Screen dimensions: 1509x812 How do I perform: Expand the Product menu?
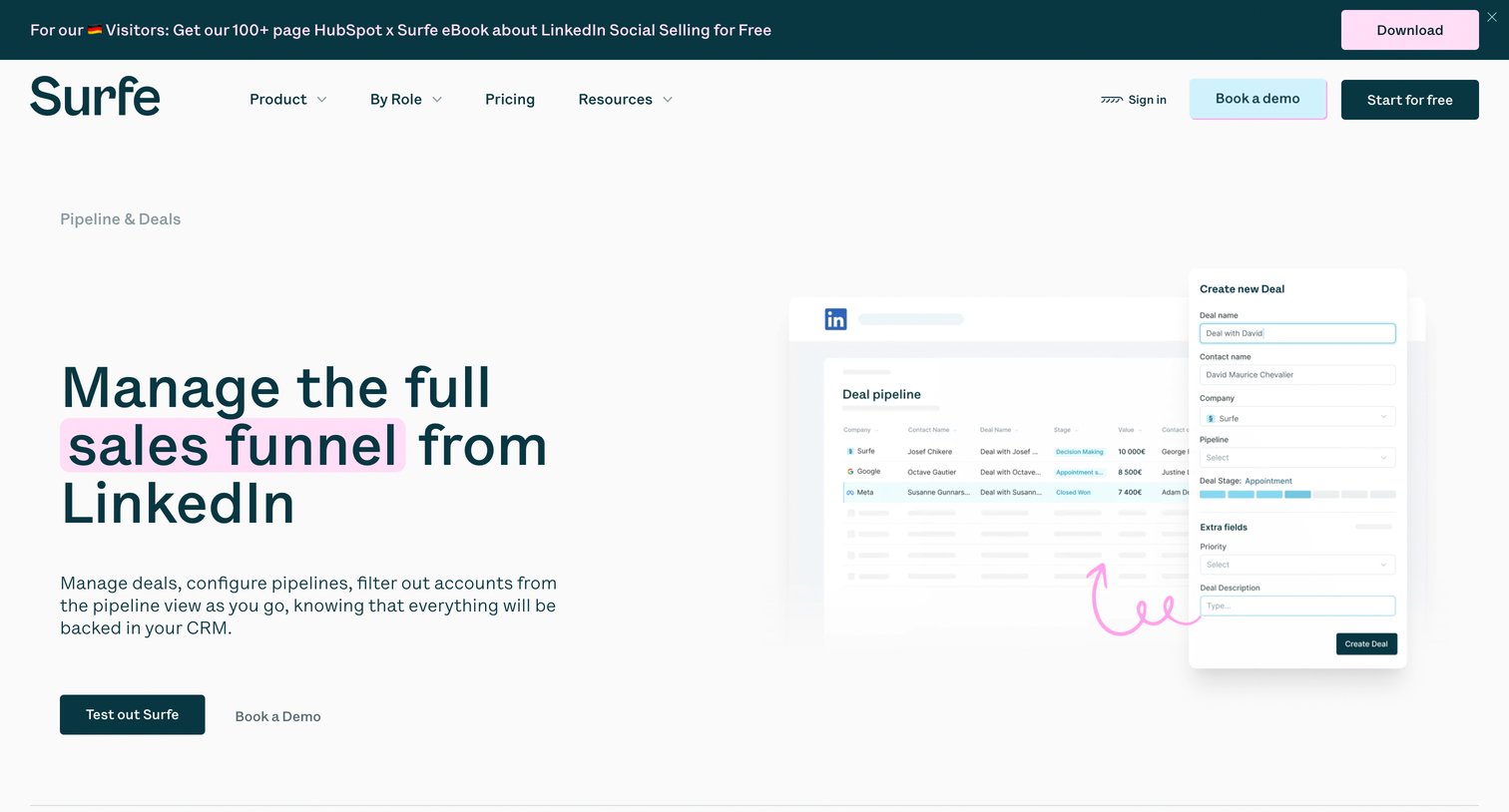tap(288, 100)
